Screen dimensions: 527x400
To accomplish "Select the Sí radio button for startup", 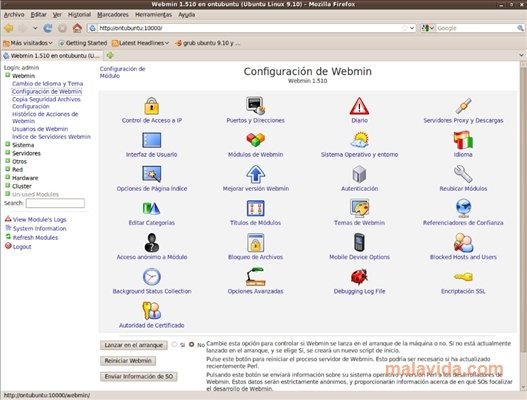I will [174, 345].
